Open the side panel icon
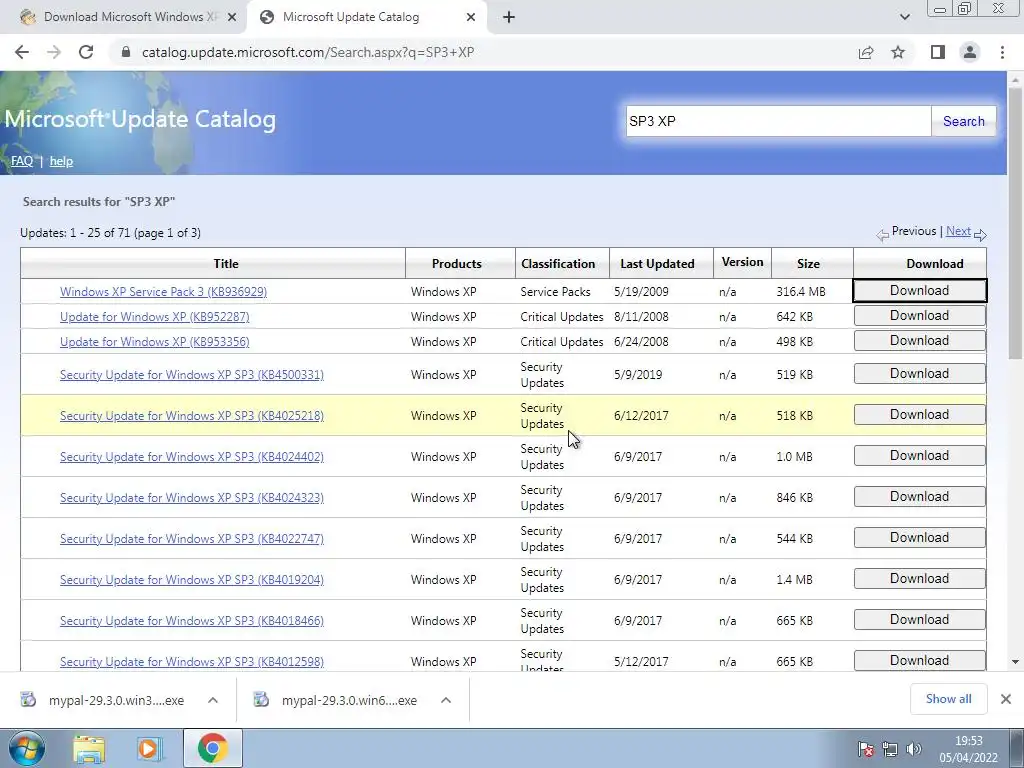 (x=938, y=52)
